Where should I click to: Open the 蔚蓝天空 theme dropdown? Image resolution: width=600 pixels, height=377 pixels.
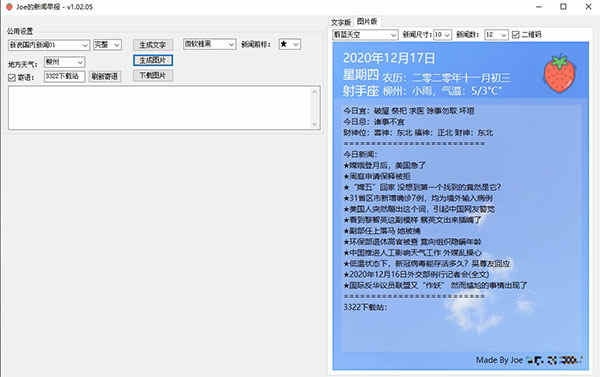[x=365, y=35]
